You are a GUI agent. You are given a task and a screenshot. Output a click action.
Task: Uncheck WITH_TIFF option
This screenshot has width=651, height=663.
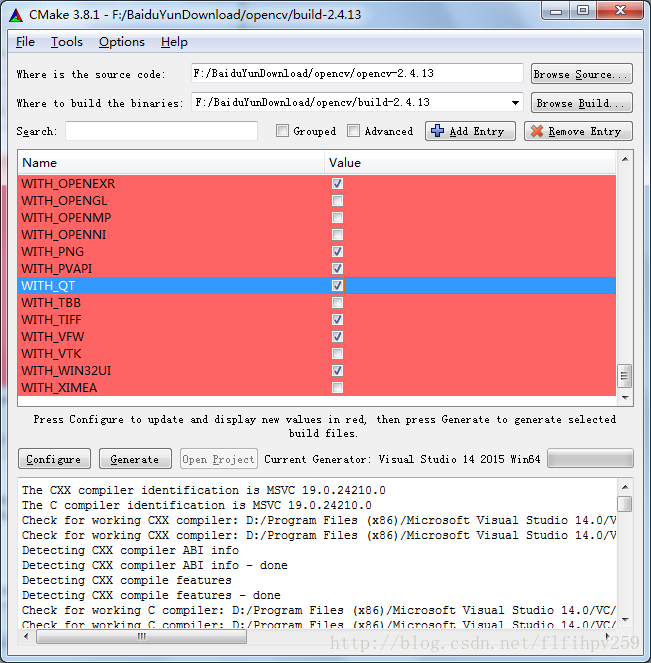click(337, 320)
